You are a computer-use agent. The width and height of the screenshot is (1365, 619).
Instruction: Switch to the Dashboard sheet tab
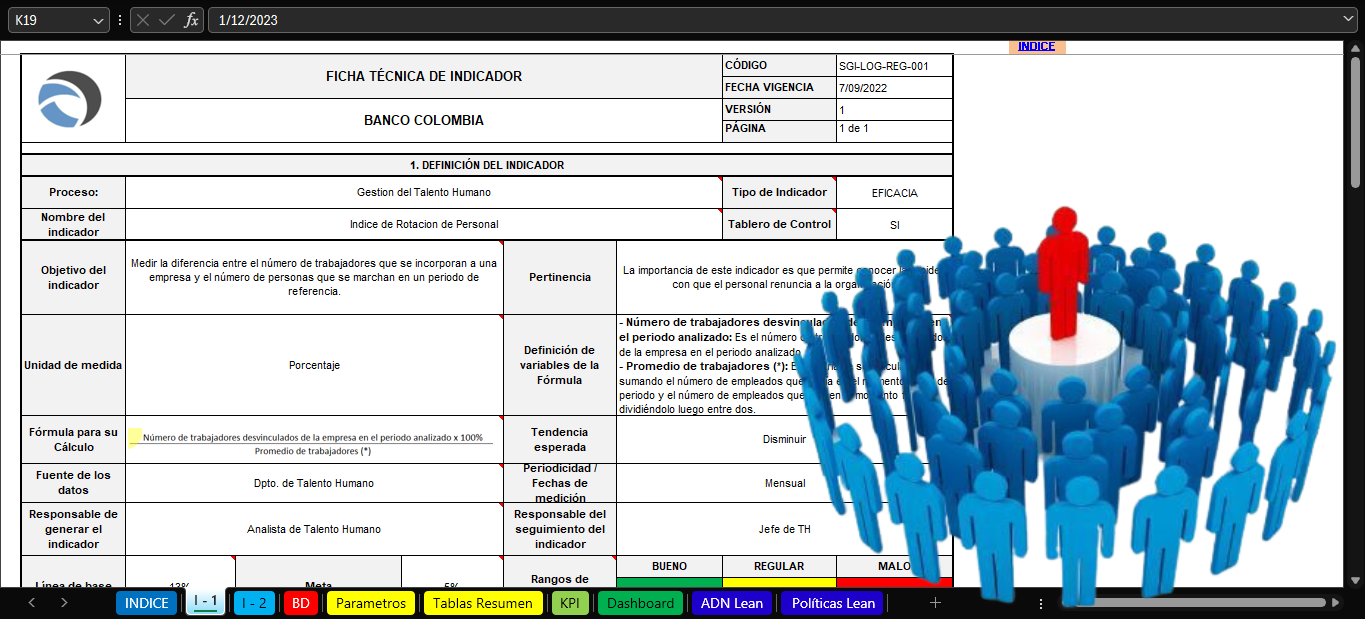[x=640, y=603]
